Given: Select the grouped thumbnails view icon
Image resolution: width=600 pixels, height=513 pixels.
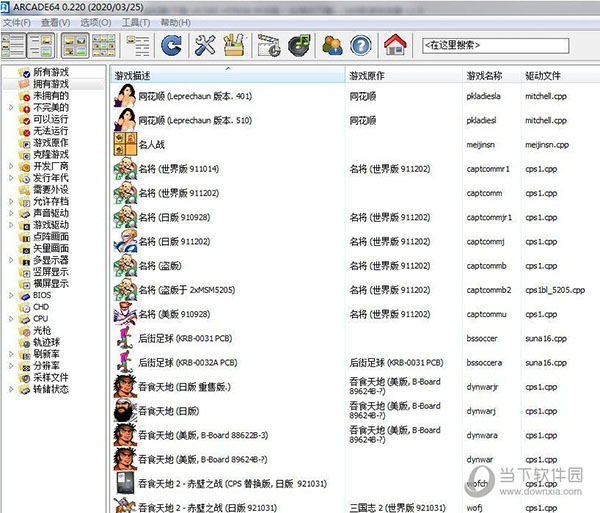Looking at the screenshot, I should [x=103, y=46].
